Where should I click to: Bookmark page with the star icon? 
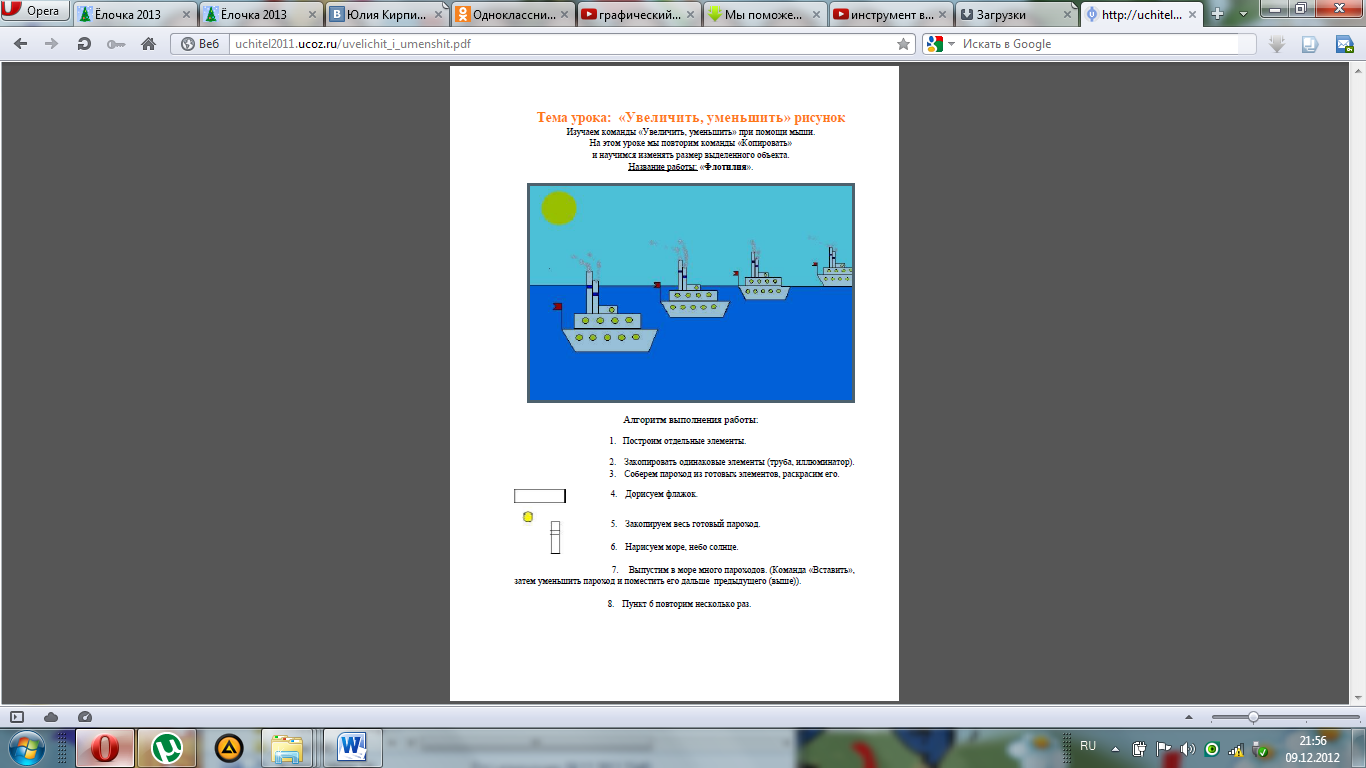click(x=903, y=44)
